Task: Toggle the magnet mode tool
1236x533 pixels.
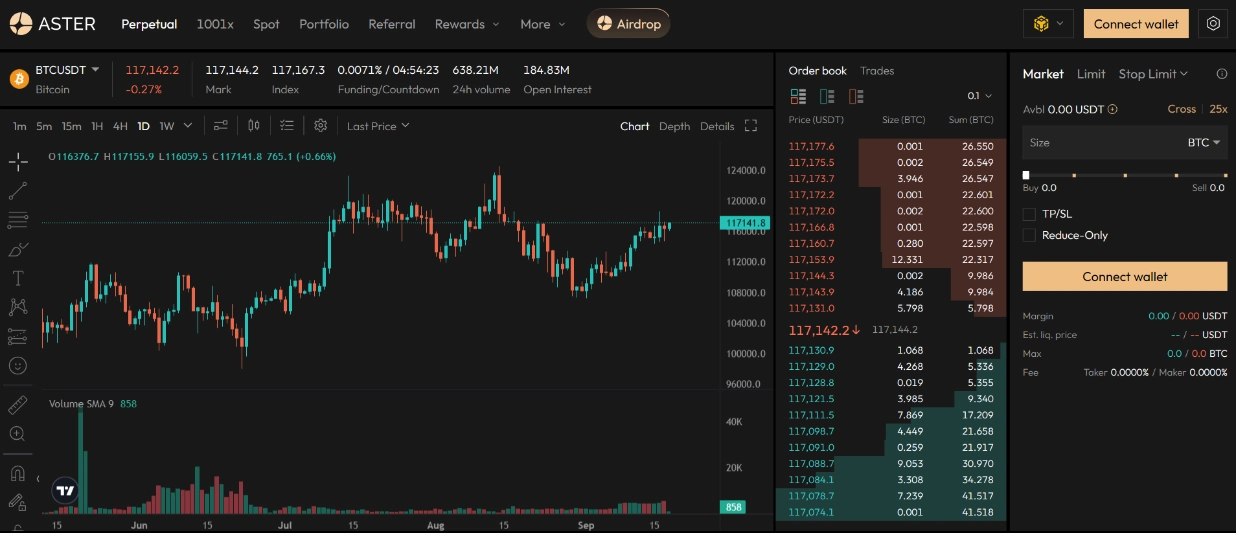Action: coord(18,473)
